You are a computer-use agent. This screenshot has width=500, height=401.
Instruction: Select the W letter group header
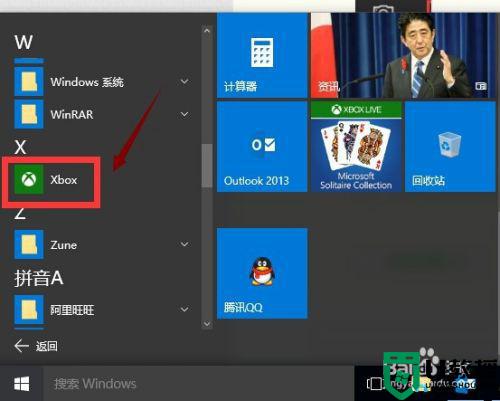tap(23, 42)
